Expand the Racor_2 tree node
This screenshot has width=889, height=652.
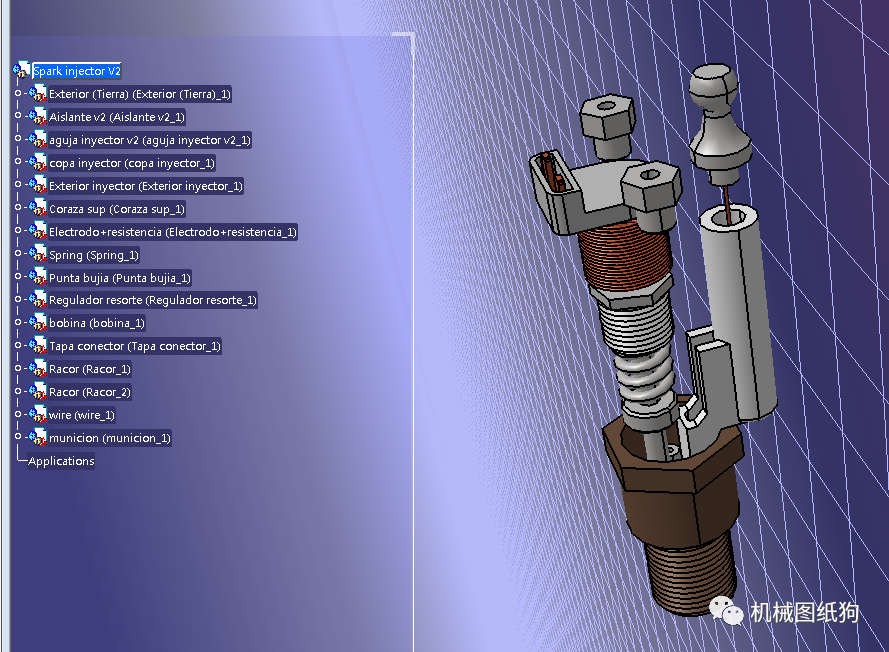coord(18,391)
